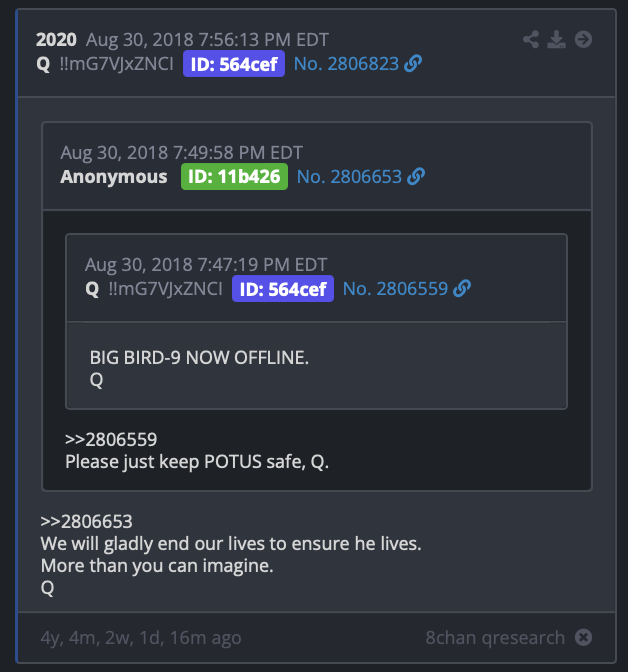The image size is (628, 672).
Task: Click chain link icon beside No. 2806559
Action: 462,288
